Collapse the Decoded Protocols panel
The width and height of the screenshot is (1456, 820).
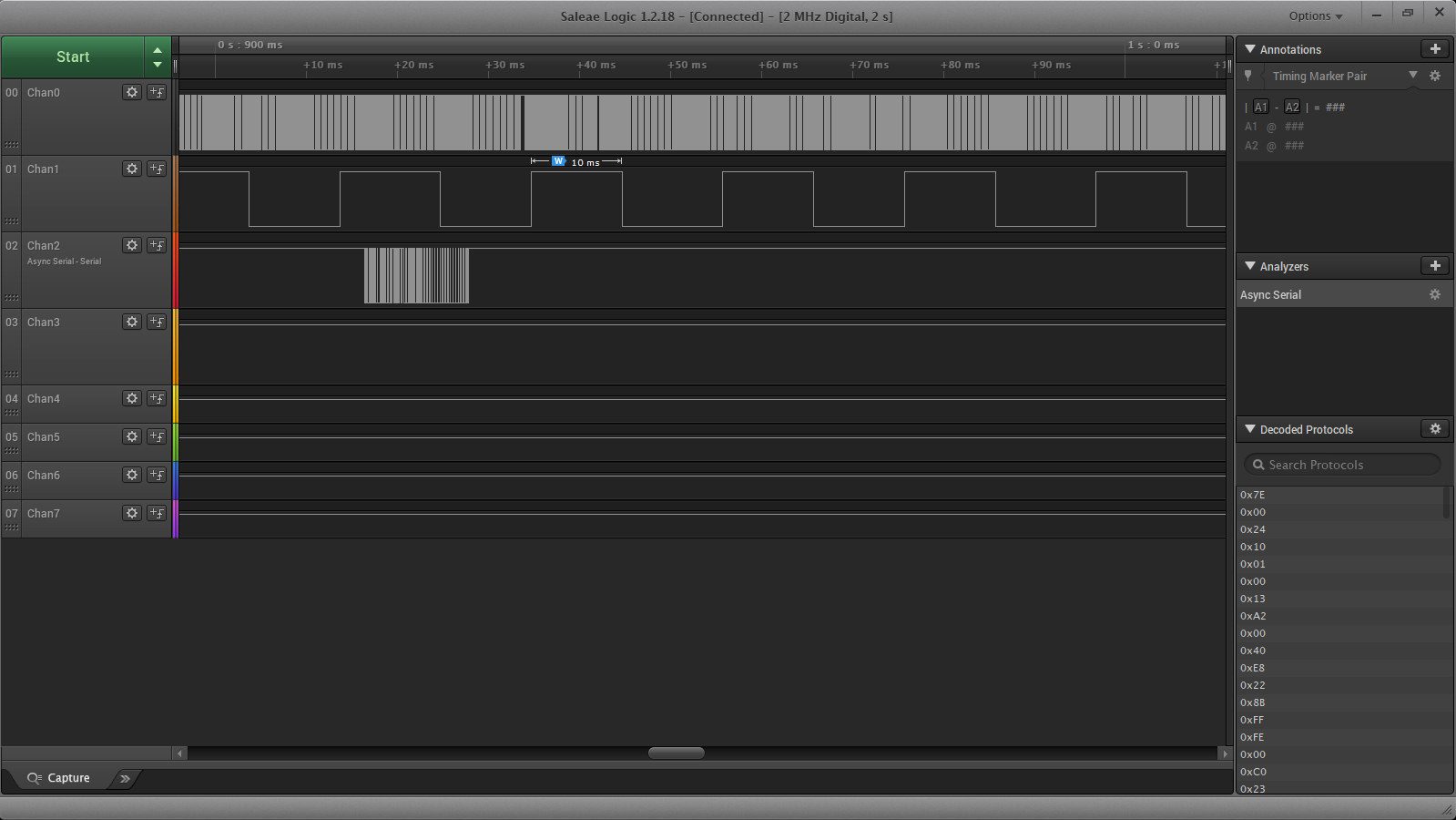(1250, 429)
